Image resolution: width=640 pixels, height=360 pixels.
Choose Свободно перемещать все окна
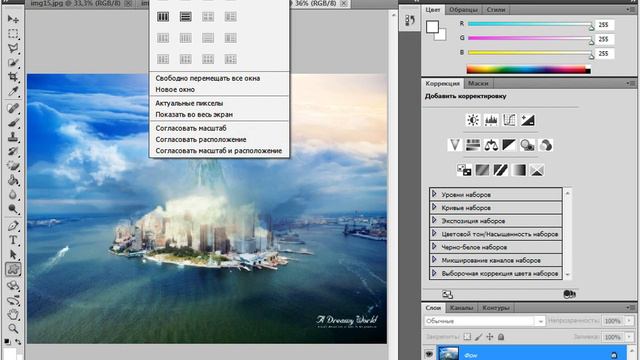point(208,78)
